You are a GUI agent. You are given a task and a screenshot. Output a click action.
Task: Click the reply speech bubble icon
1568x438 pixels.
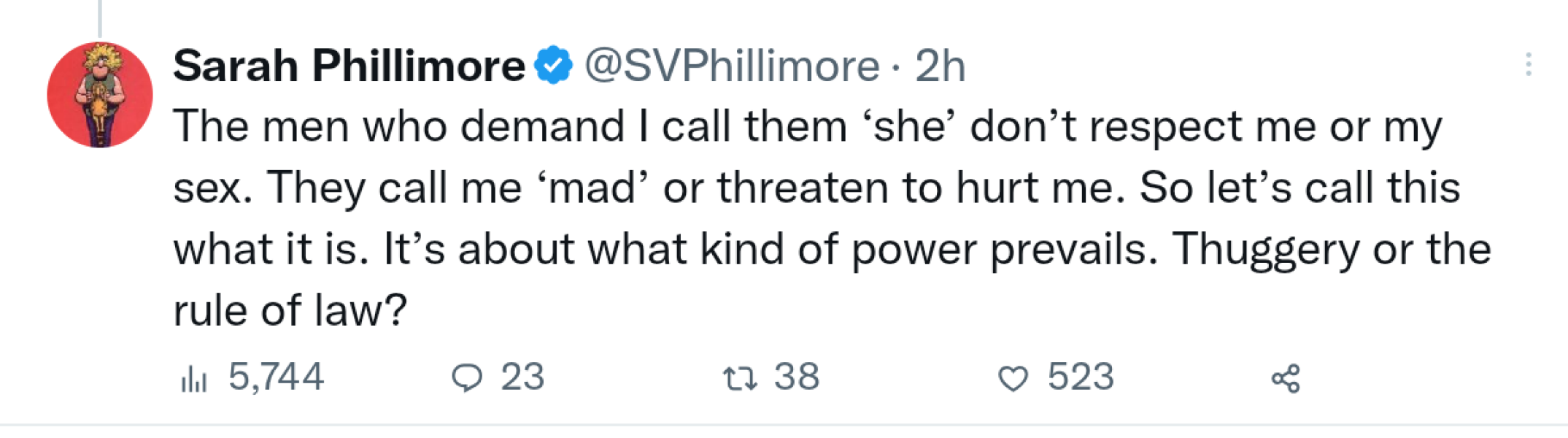pos(467,378)
